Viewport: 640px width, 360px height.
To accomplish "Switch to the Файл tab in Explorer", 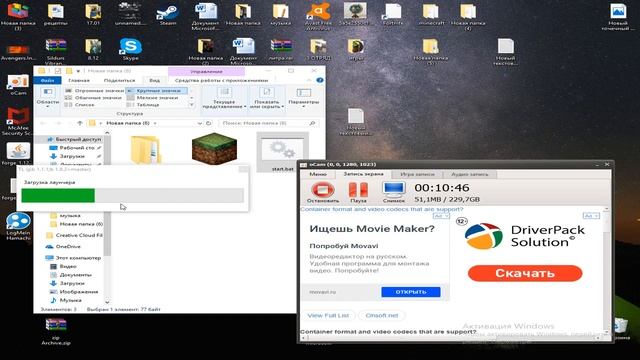I will coord(48,80).
